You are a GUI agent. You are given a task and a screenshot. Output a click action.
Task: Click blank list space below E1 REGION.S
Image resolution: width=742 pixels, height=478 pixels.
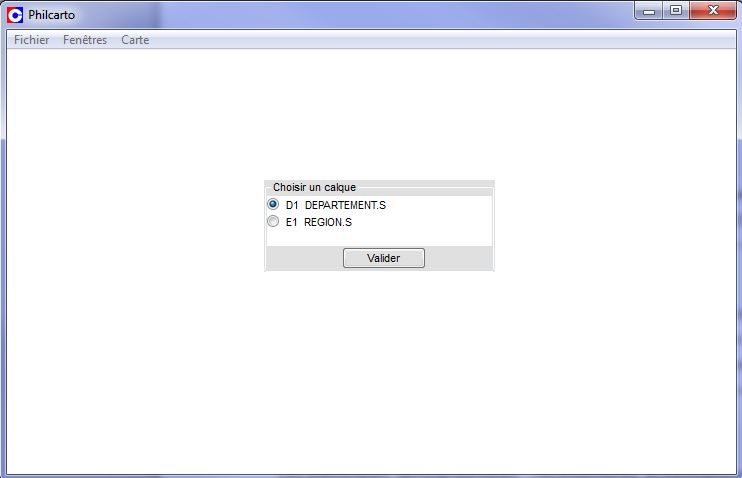[379, 238]
